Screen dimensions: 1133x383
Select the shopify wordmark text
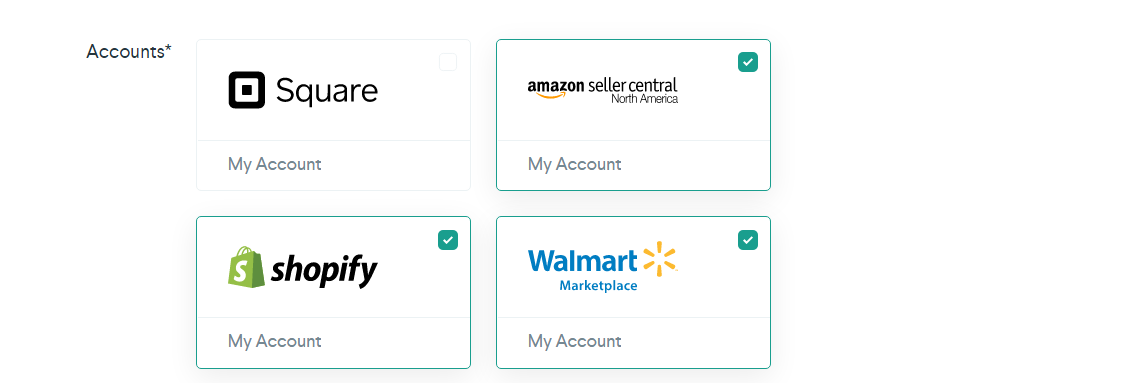pyautogui.click(x=324, y=272)
